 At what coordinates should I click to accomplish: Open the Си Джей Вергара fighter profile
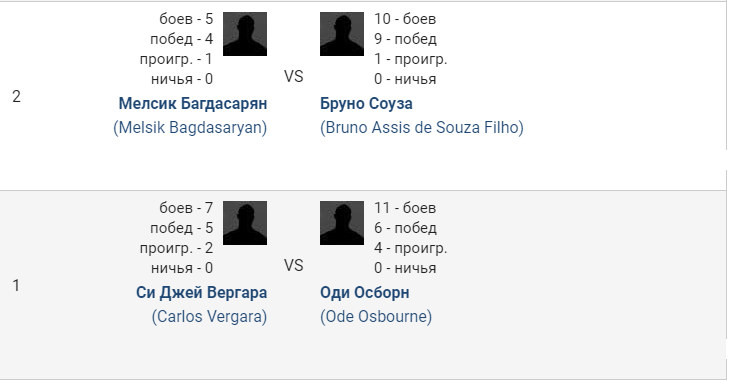(x=201, y=292)
